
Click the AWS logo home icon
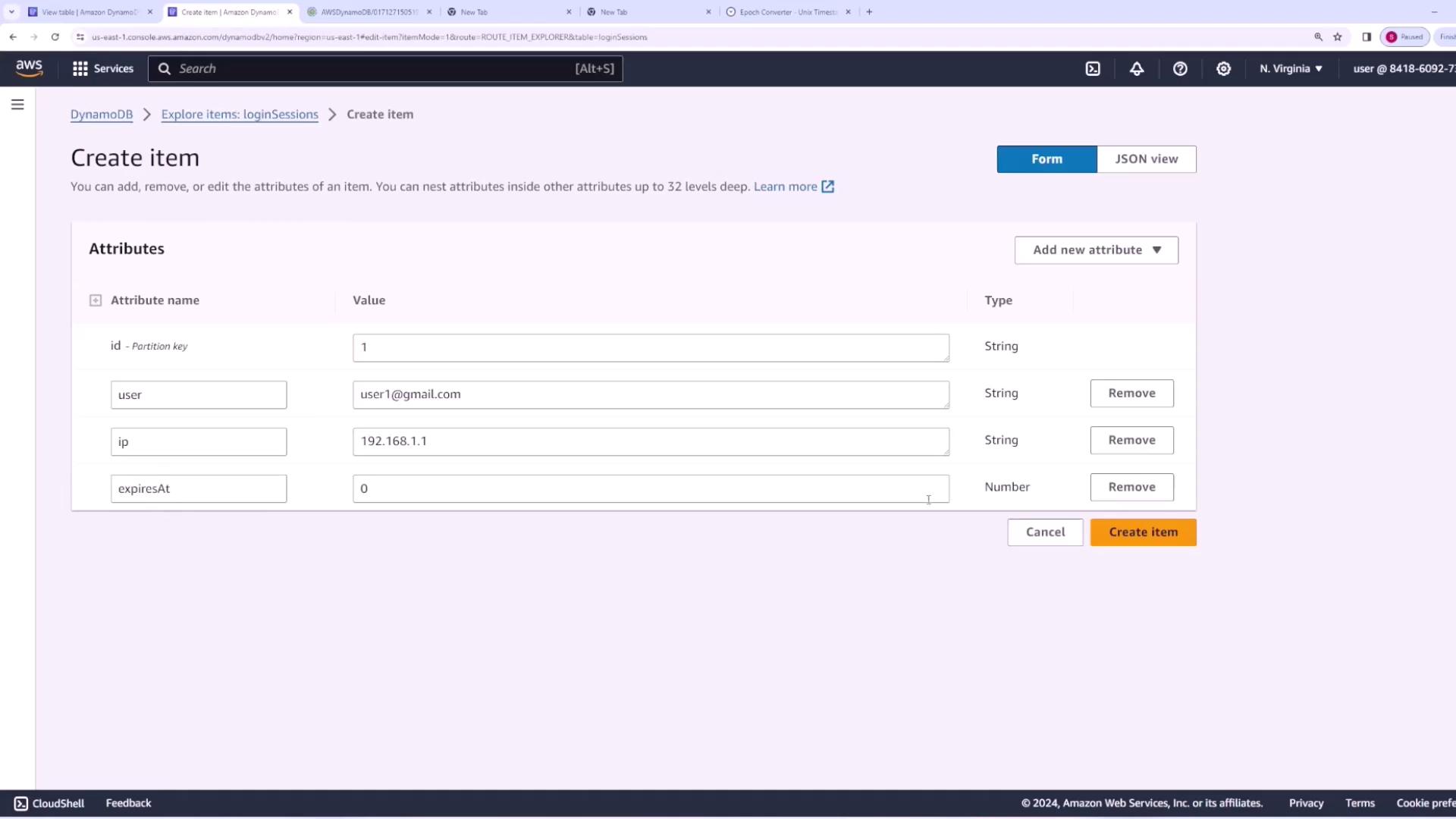[30, 68]
